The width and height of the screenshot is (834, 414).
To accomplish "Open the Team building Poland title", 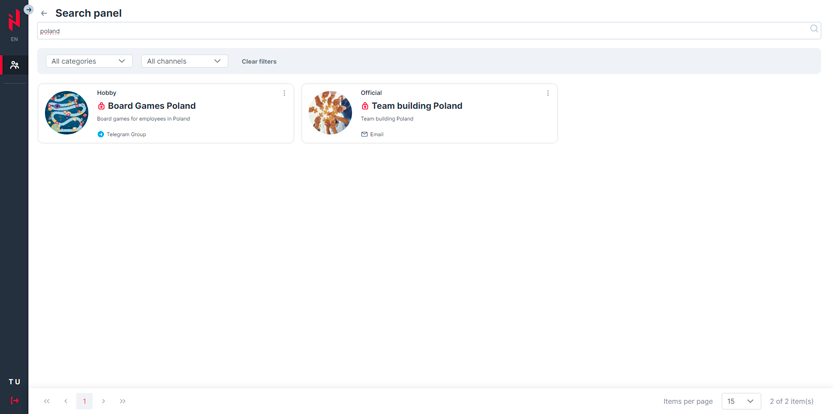I will click(x=417, y=106).
